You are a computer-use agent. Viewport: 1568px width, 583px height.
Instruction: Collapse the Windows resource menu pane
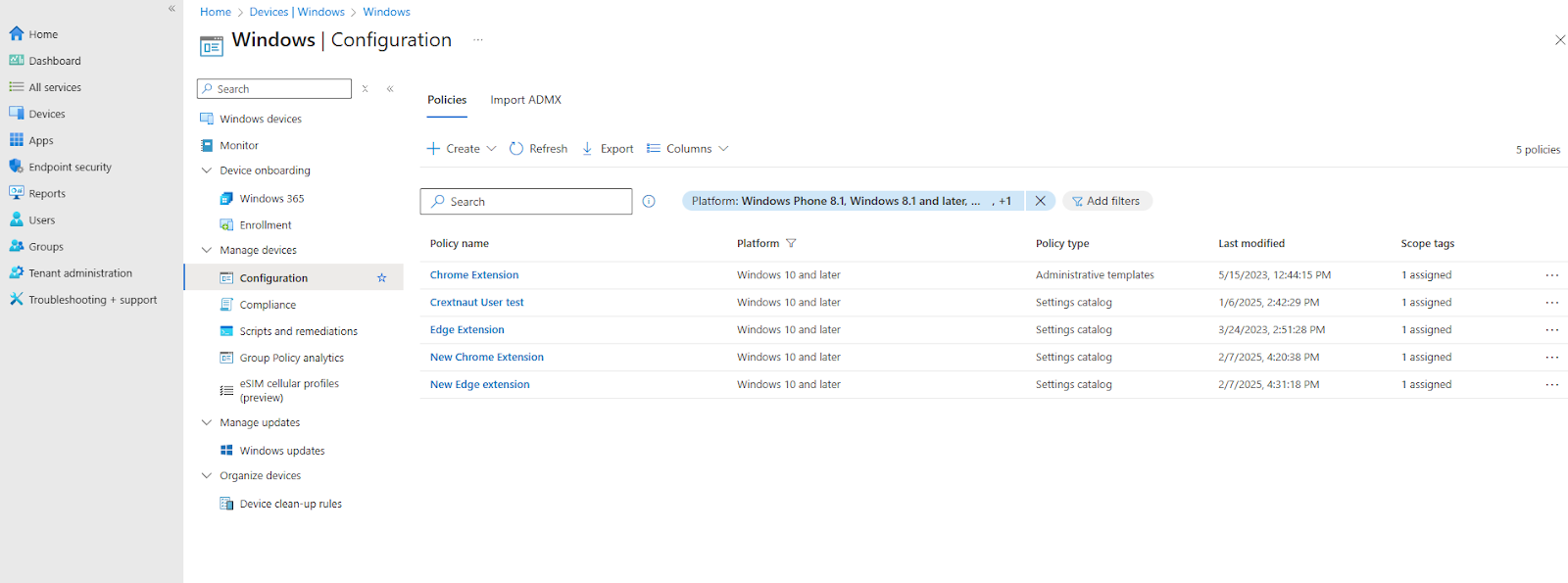click(390, 88)
